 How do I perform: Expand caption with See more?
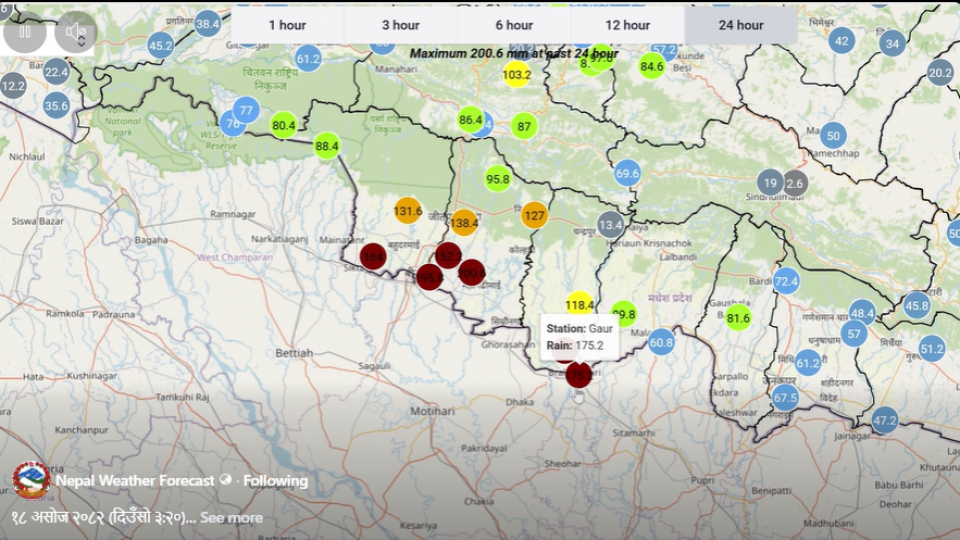[x=231, y=517]
